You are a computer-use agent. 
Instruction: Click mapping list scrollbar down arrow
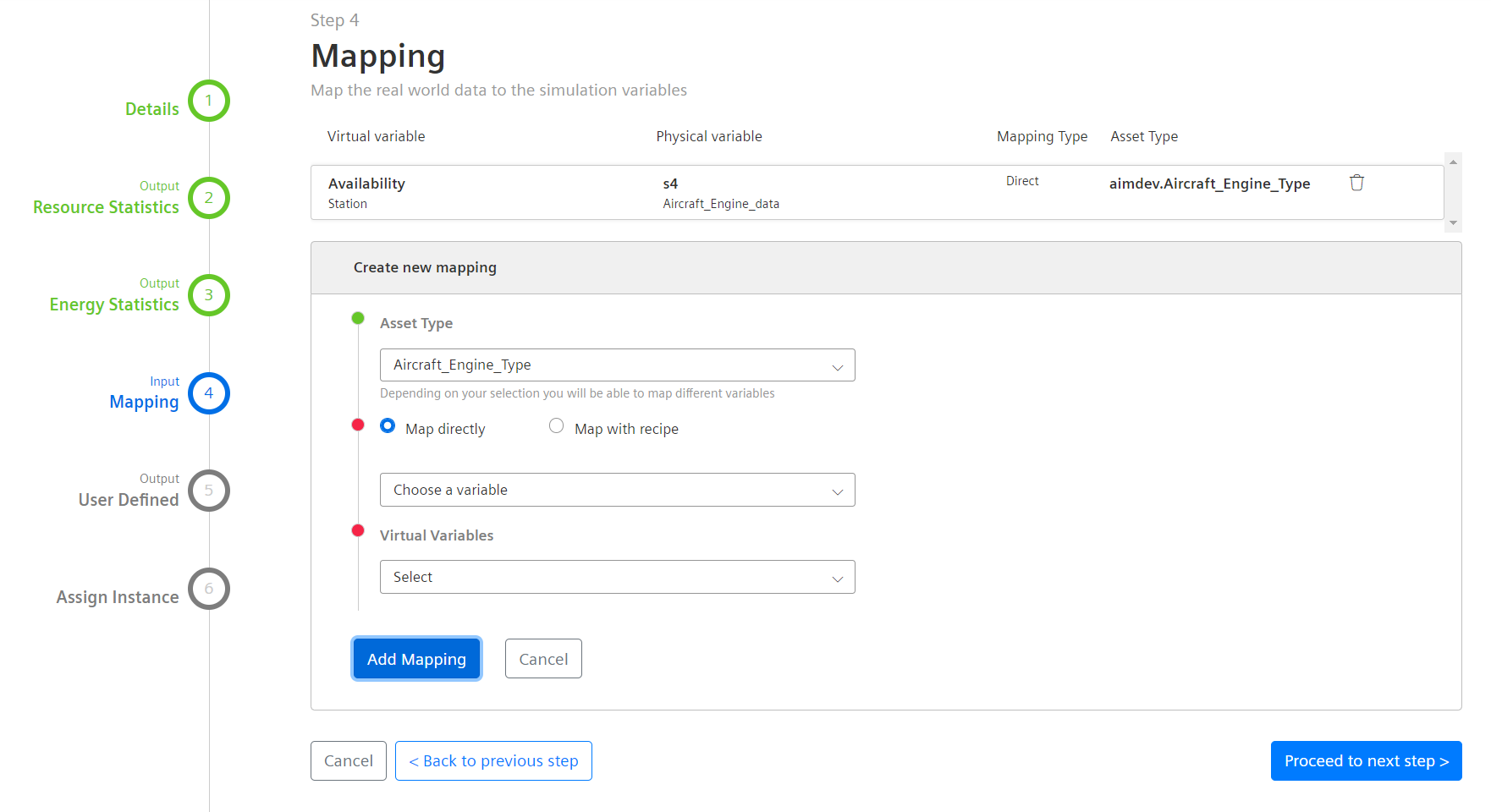pos(1453,223)
